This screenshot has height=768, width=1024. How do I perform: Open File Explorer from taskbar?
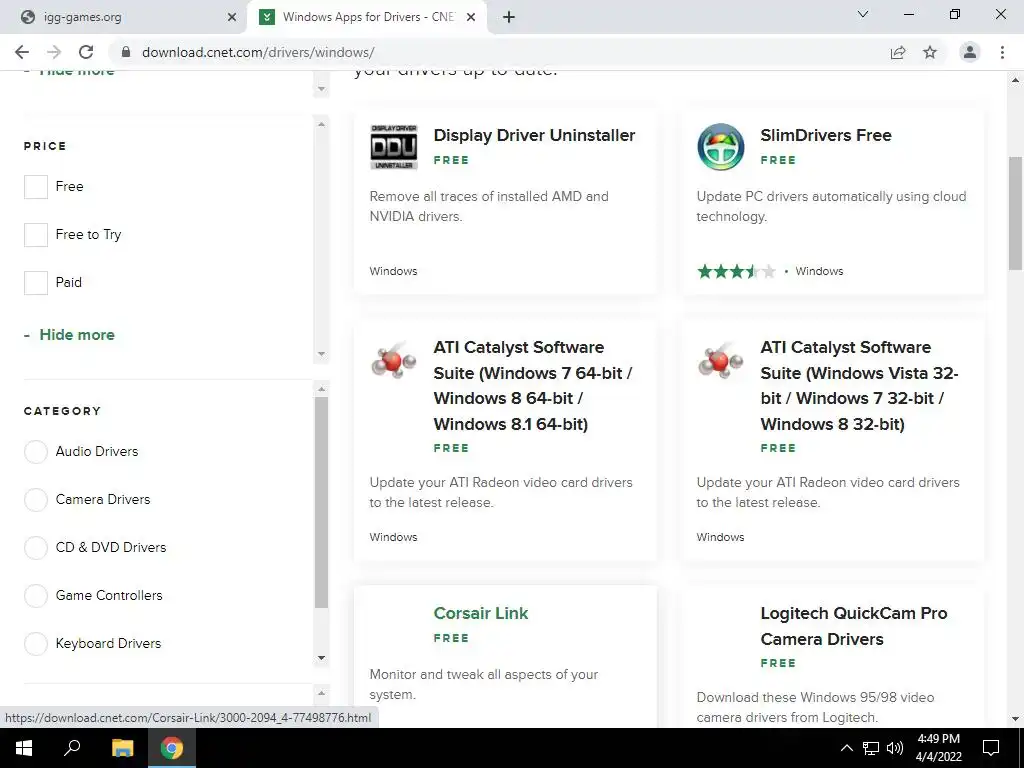coord(122,748)
